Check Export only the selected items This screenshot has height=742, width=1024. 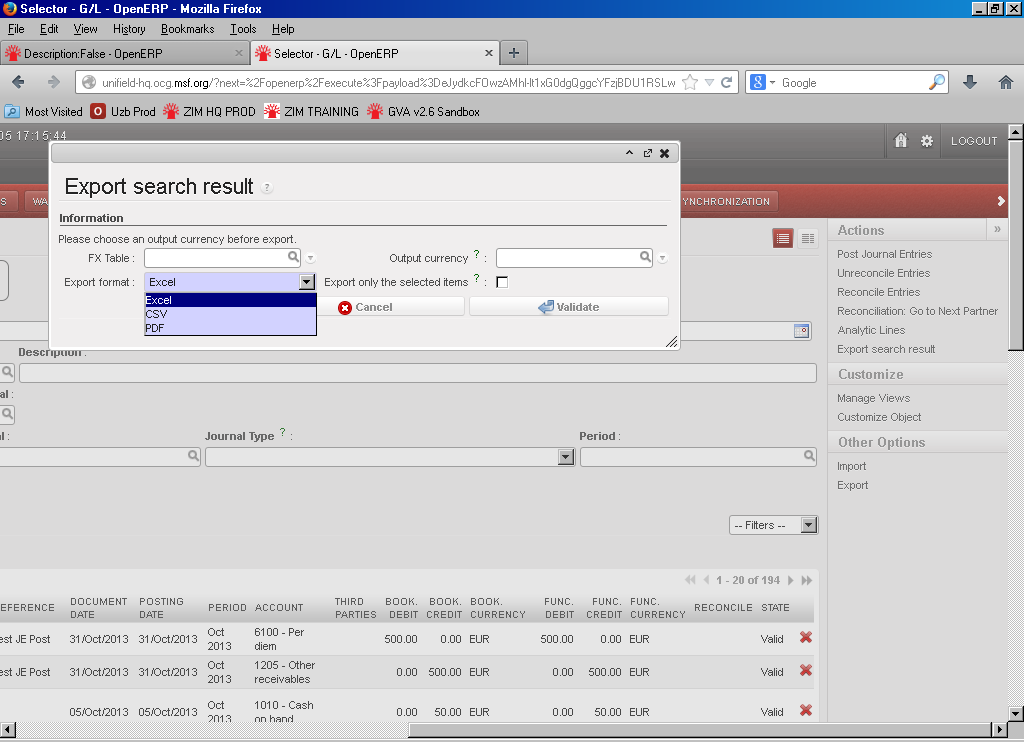502,282
